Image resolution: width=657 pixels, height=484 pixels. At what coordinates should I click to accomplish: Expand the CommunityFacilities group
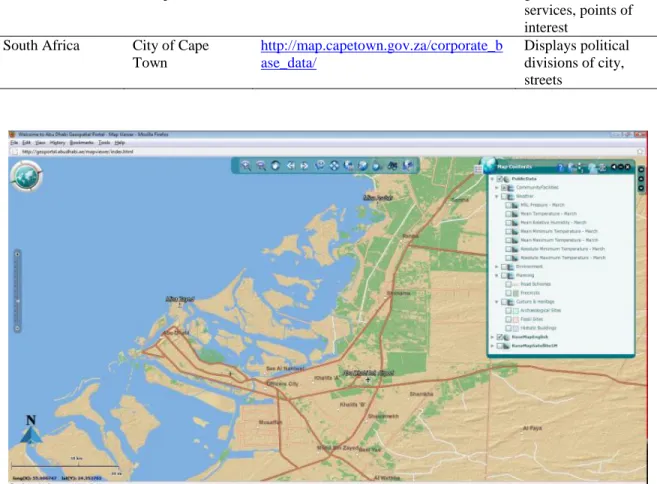(x=497, y=187)
